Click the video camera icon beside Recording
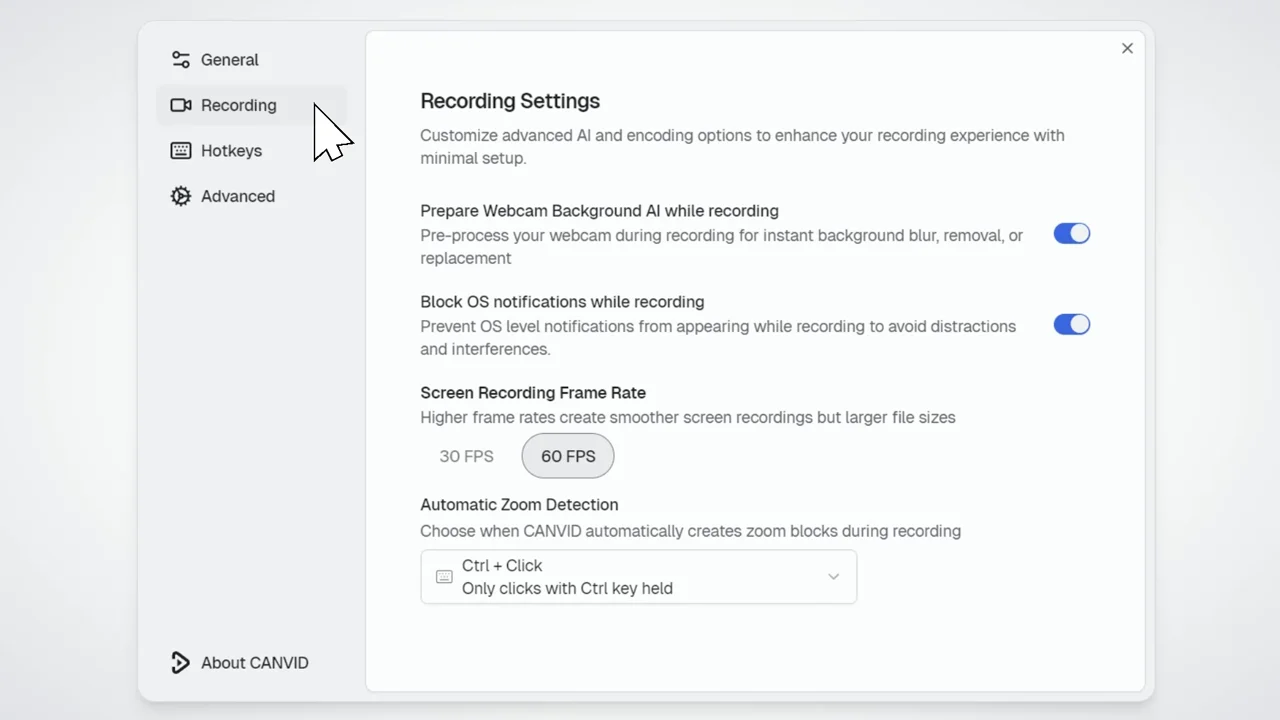This screenshot has width=1280, height=720. 180,105
